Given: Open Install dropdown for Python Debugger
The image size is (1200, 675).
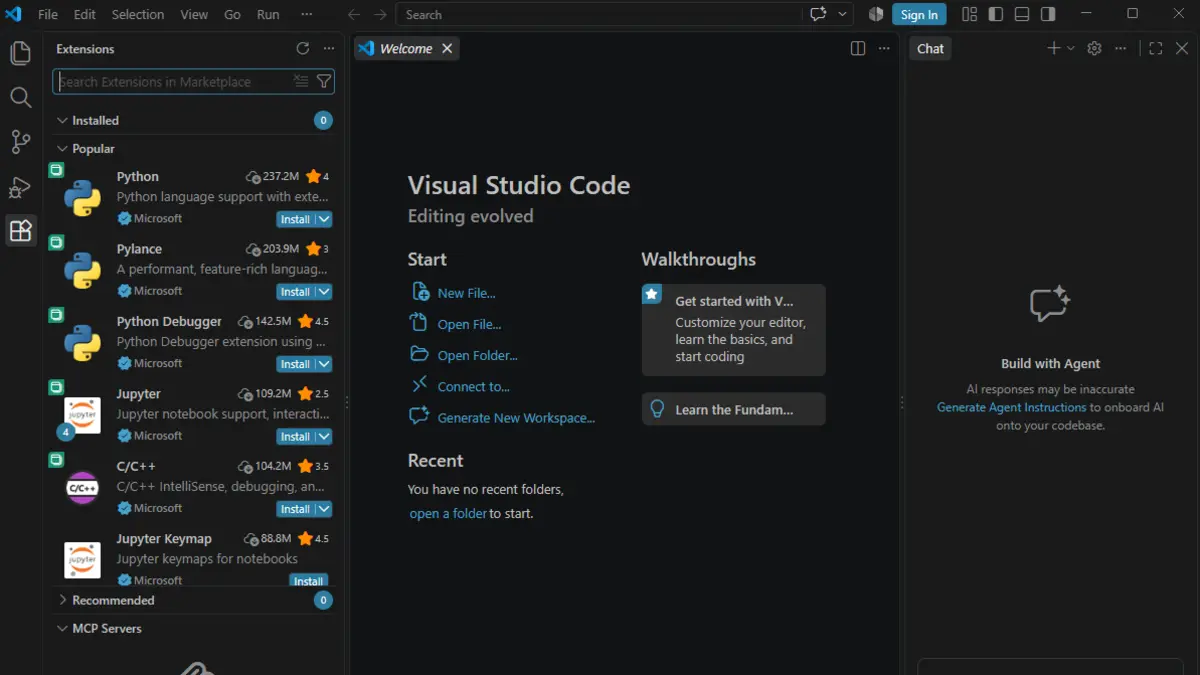Looking at the screenshot, I should tap(324, 364).
